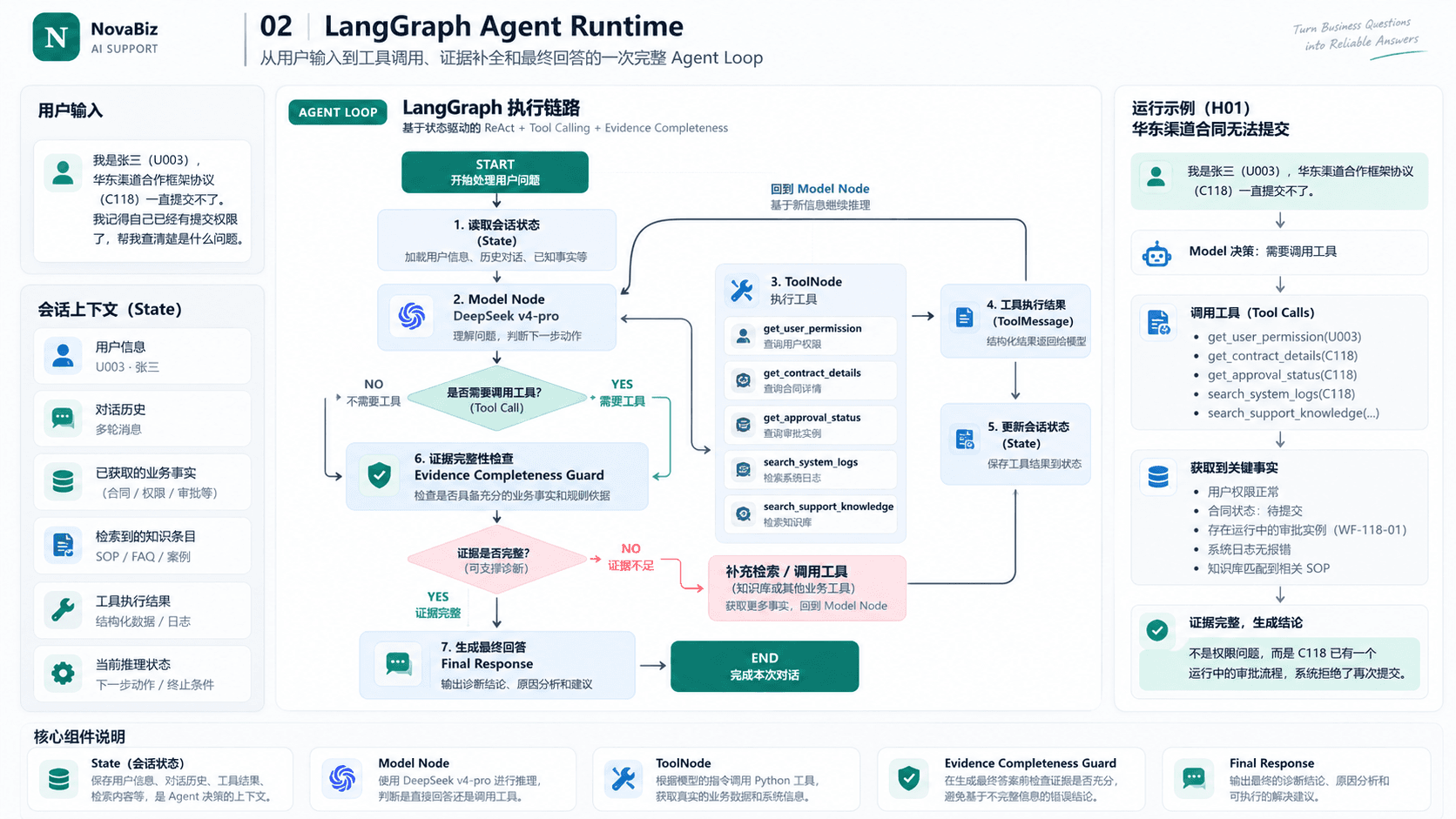Click get_contract_details(C118) in tool calls list

click(x=1282, y=356)
